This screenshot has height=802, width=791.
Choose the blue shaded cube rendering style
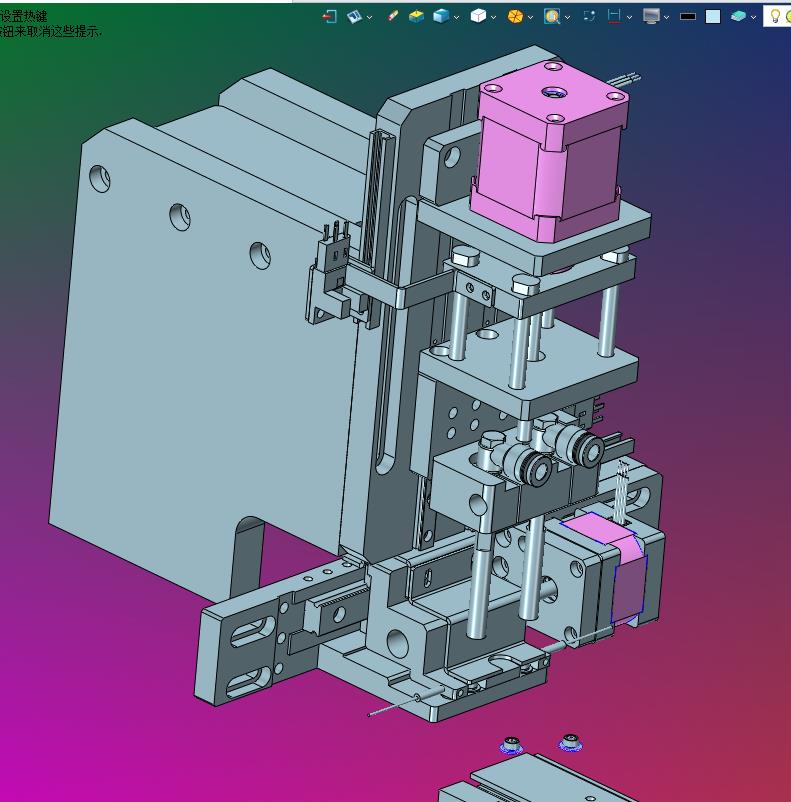pyautogui.click(x=441, y=17)
